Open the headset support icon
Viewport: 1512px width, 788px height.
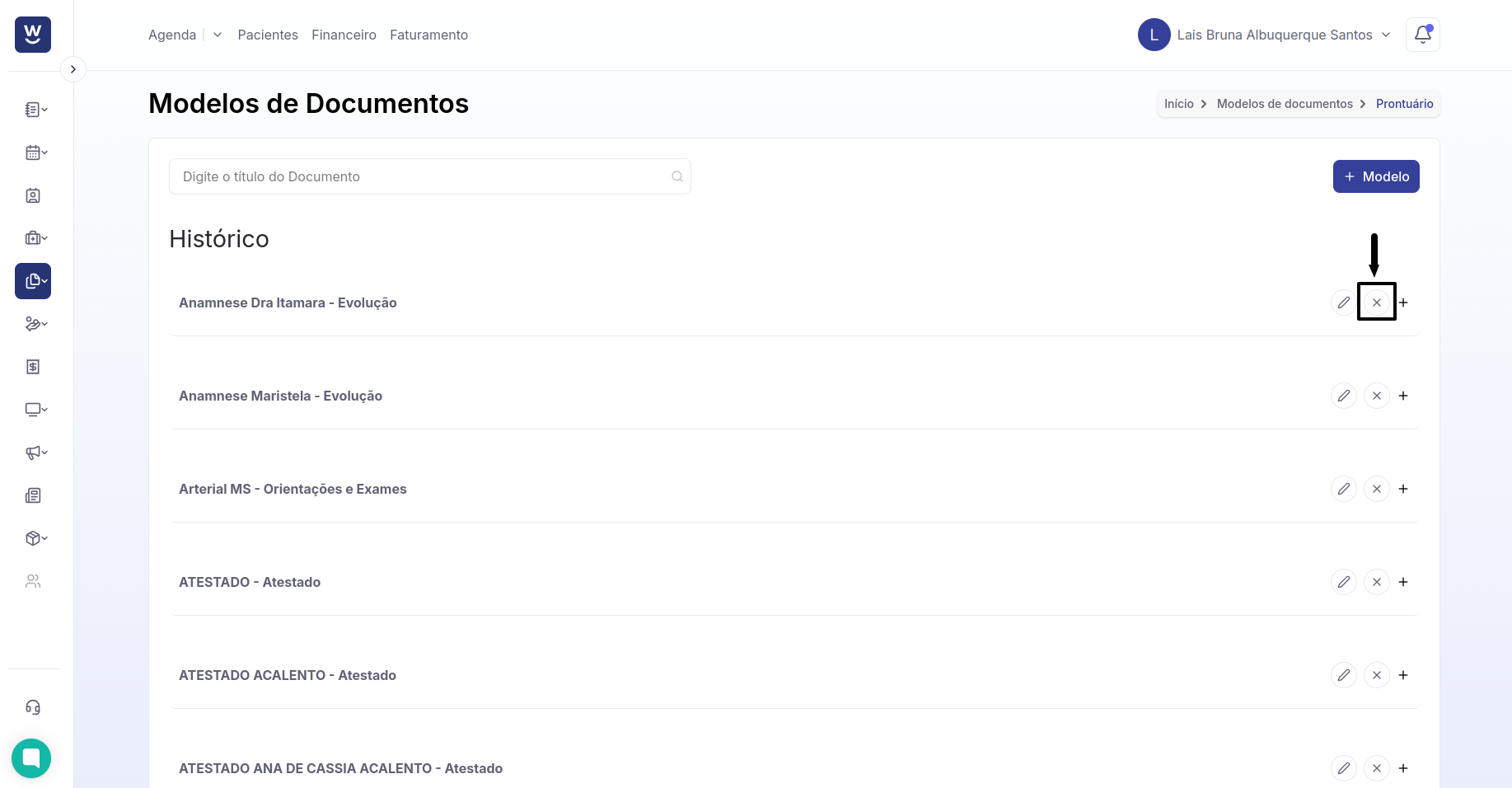(x=33, y=707)
